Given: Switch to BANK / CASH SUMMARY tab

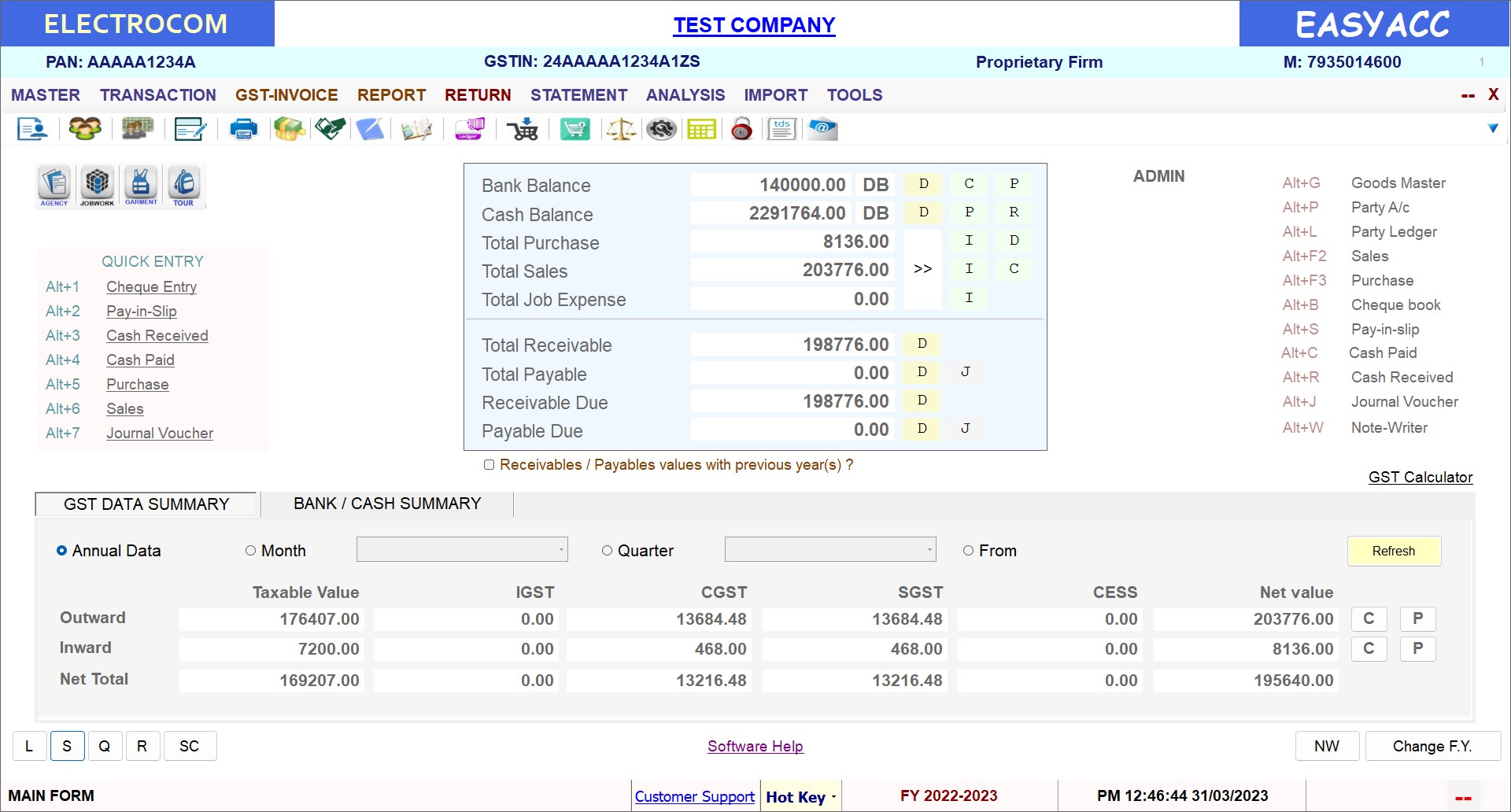Looking at the screenshot, I should 387,504.
